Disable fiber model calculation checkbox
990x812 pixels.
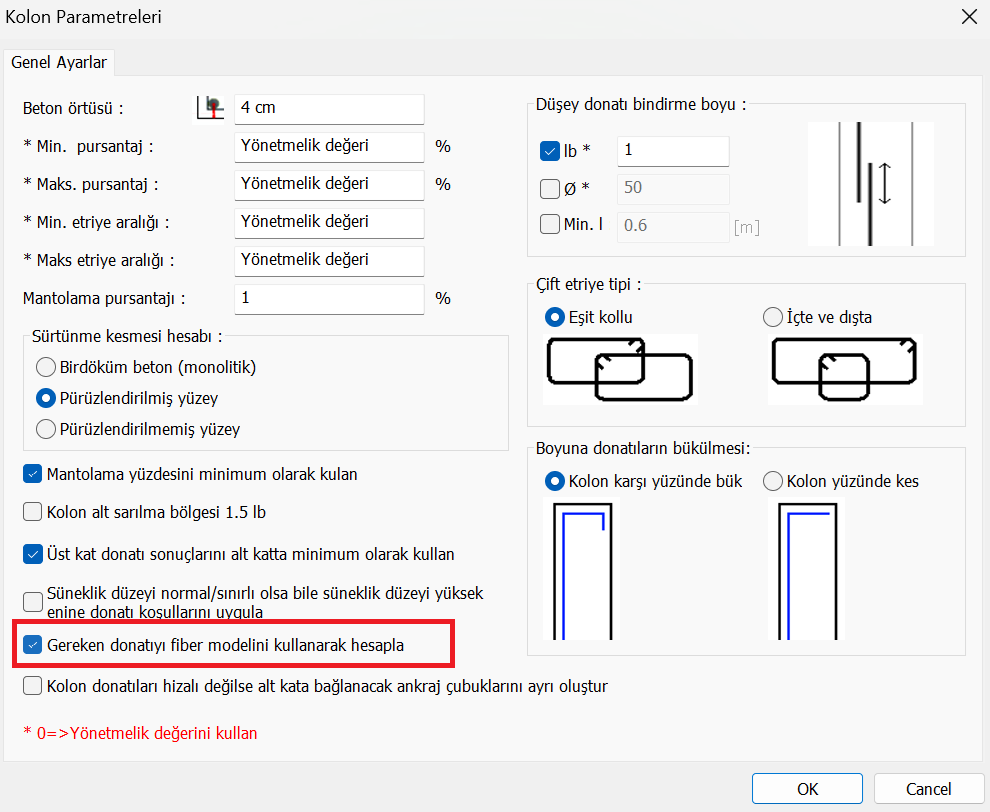tap(33, 646)
